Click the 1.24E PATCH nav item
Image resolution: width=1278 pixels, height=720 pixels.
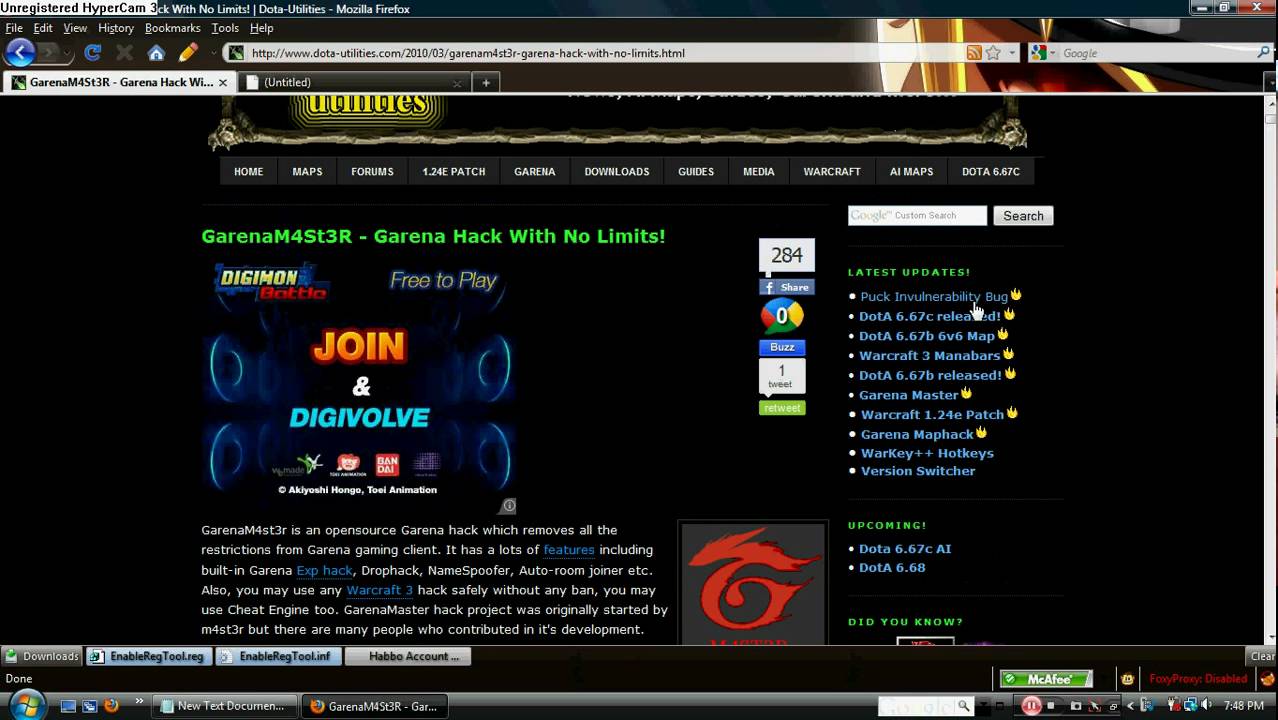tap(454, 172)
